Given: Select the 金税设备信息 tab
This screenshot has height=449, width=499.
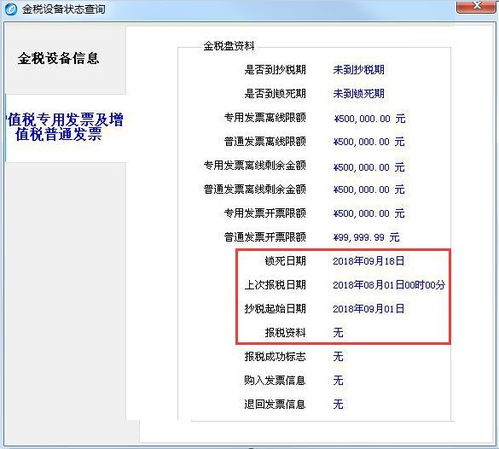Looking at the screenshot, I should point(58,58).
